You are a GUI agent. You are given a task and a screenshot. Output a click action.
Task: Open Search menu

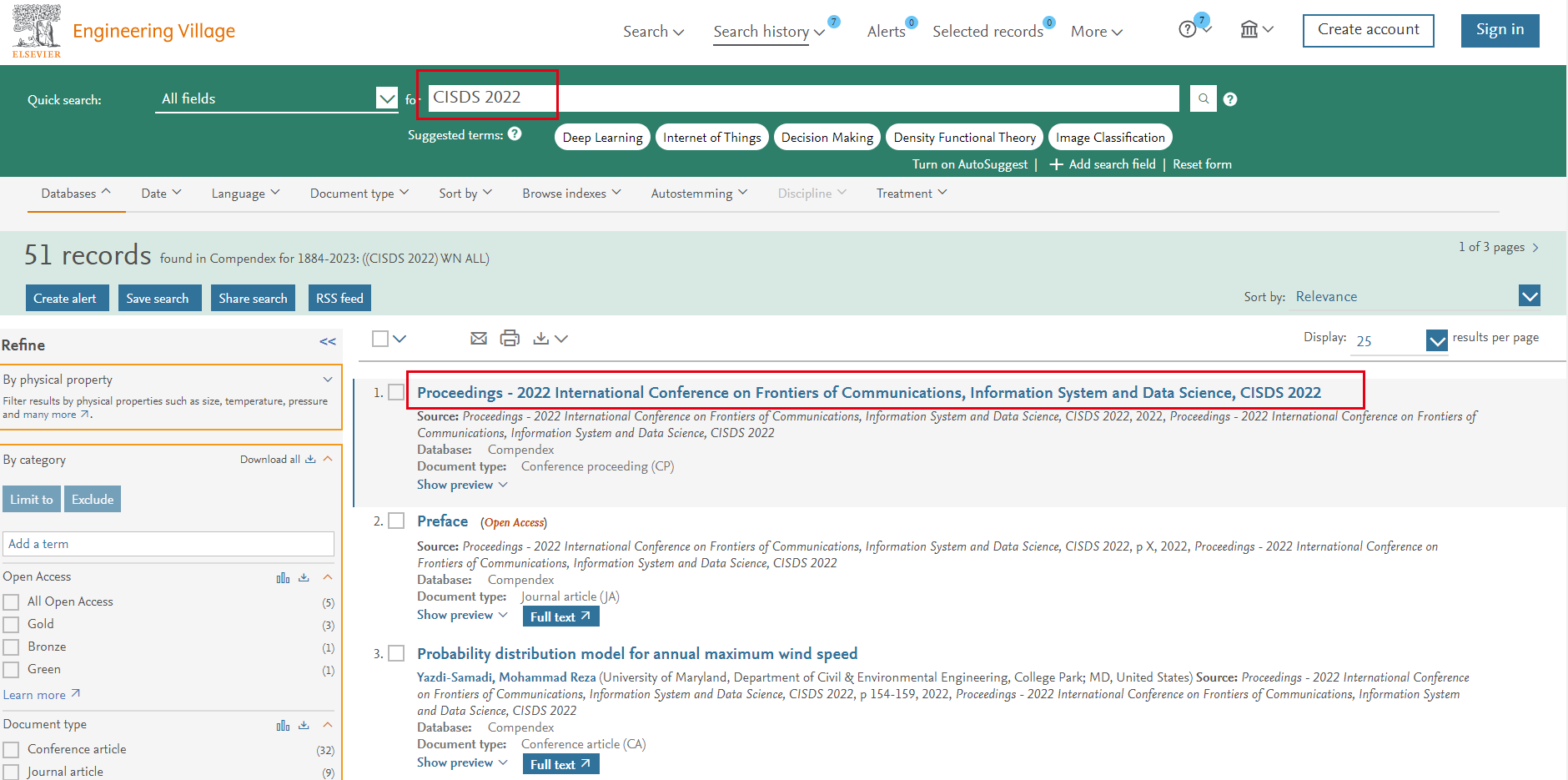click(653, 32)
